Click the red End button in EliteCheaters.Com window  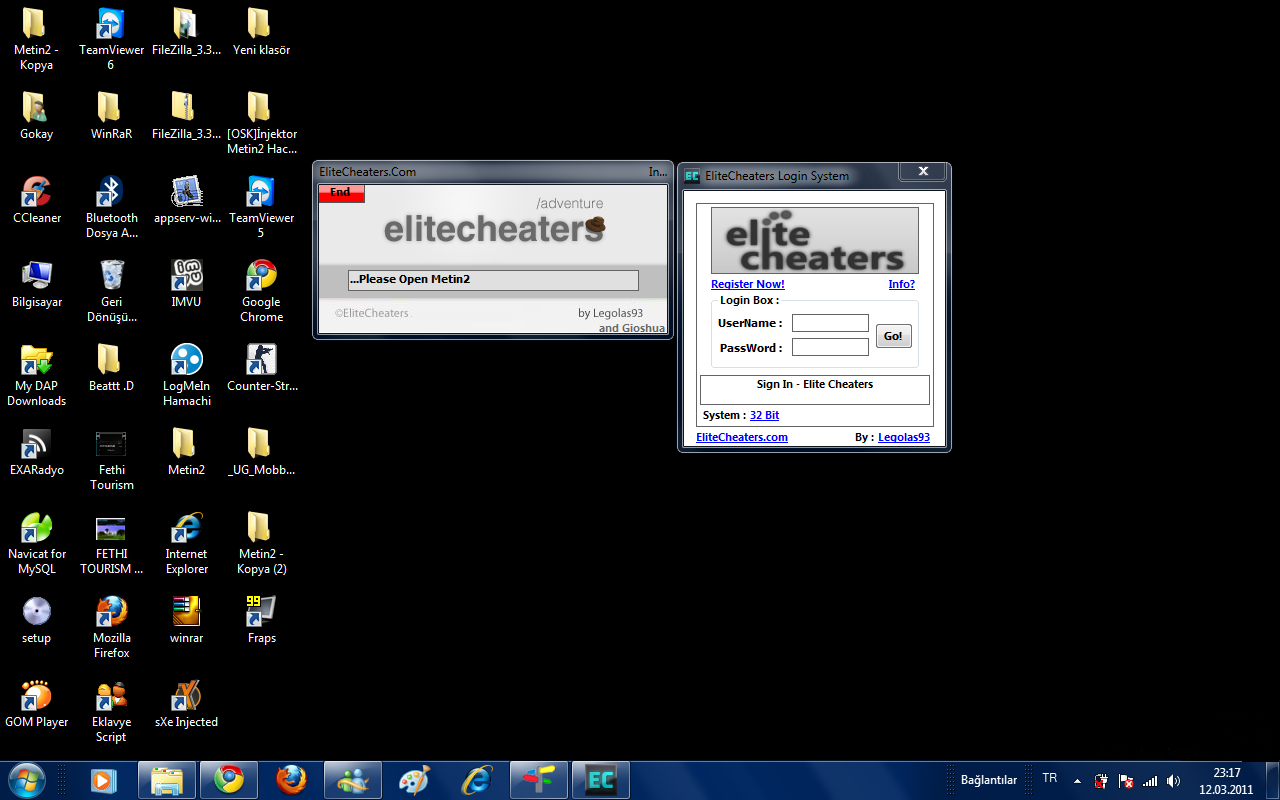point(341,193)
